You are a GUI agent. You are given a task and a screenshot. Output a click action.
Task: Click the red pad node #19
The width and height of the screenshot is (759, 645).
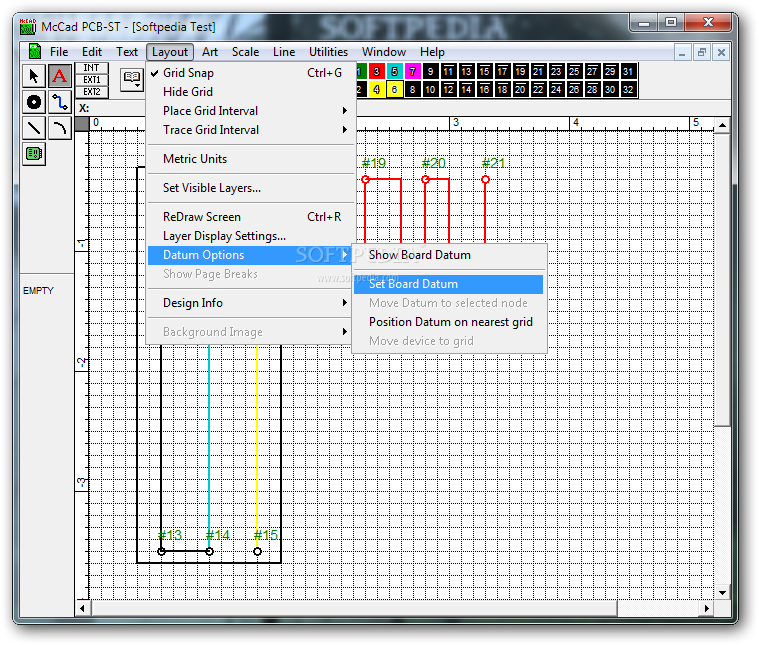pyautogui.click(x=365, y=180)
